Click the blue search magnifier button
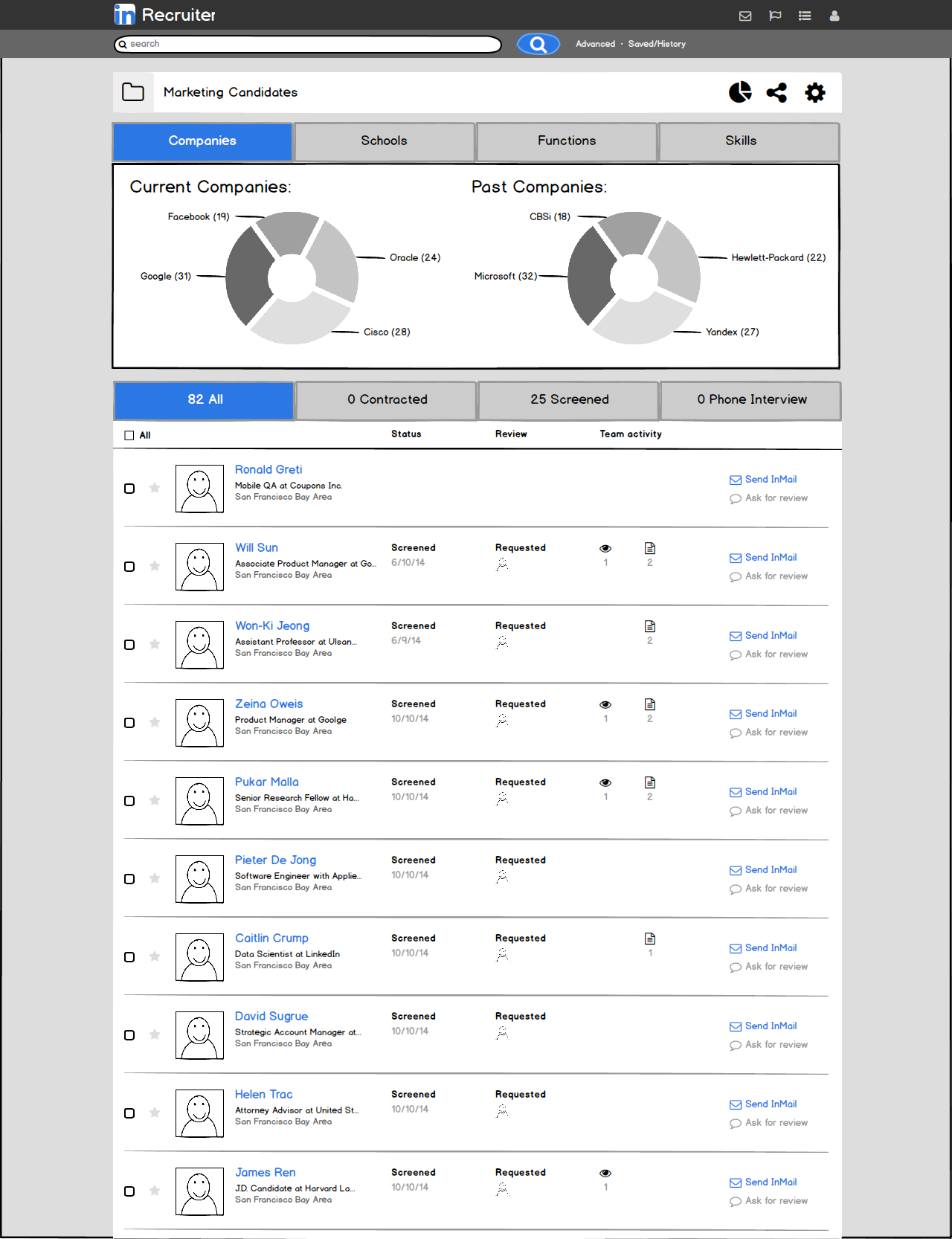The height and width of the screenshot is (1239, 952). point(538,45)
